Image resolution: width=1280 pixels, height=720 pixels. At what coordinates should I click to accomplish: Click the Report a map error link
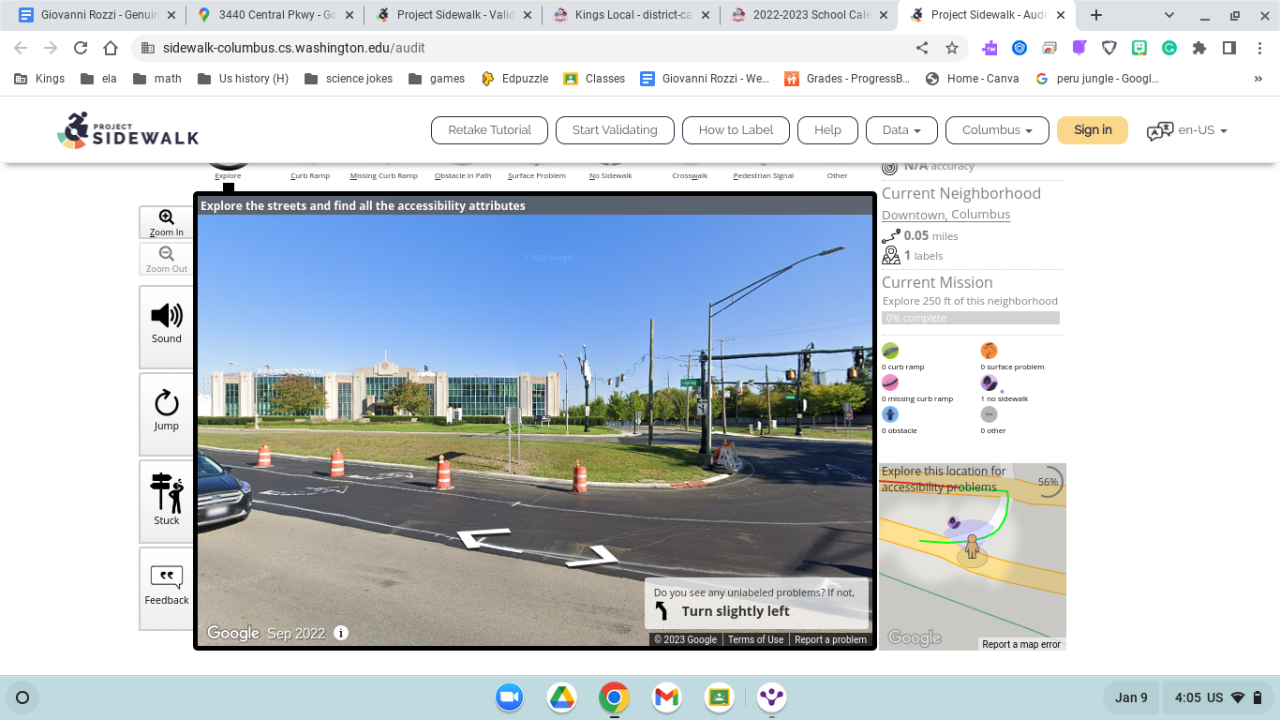click(x=1021, y=645)
